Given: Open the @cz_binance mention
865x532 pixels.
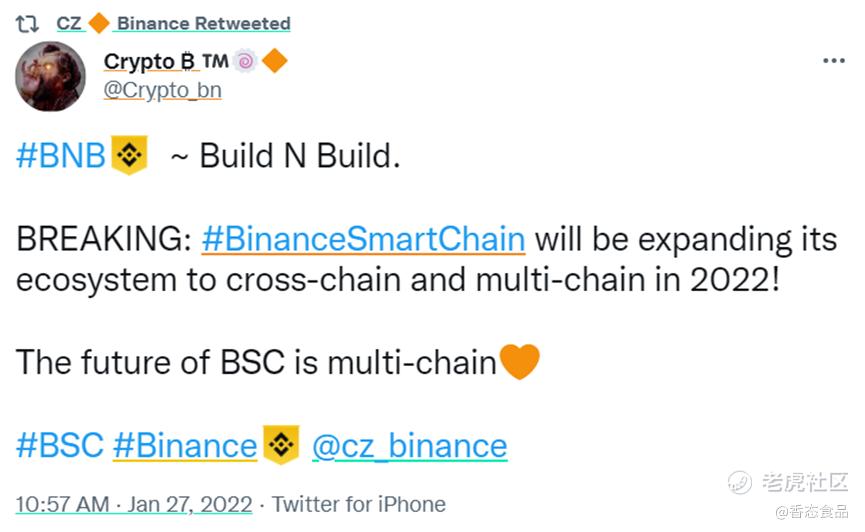Looking at the screenshot, I should 409,445.
